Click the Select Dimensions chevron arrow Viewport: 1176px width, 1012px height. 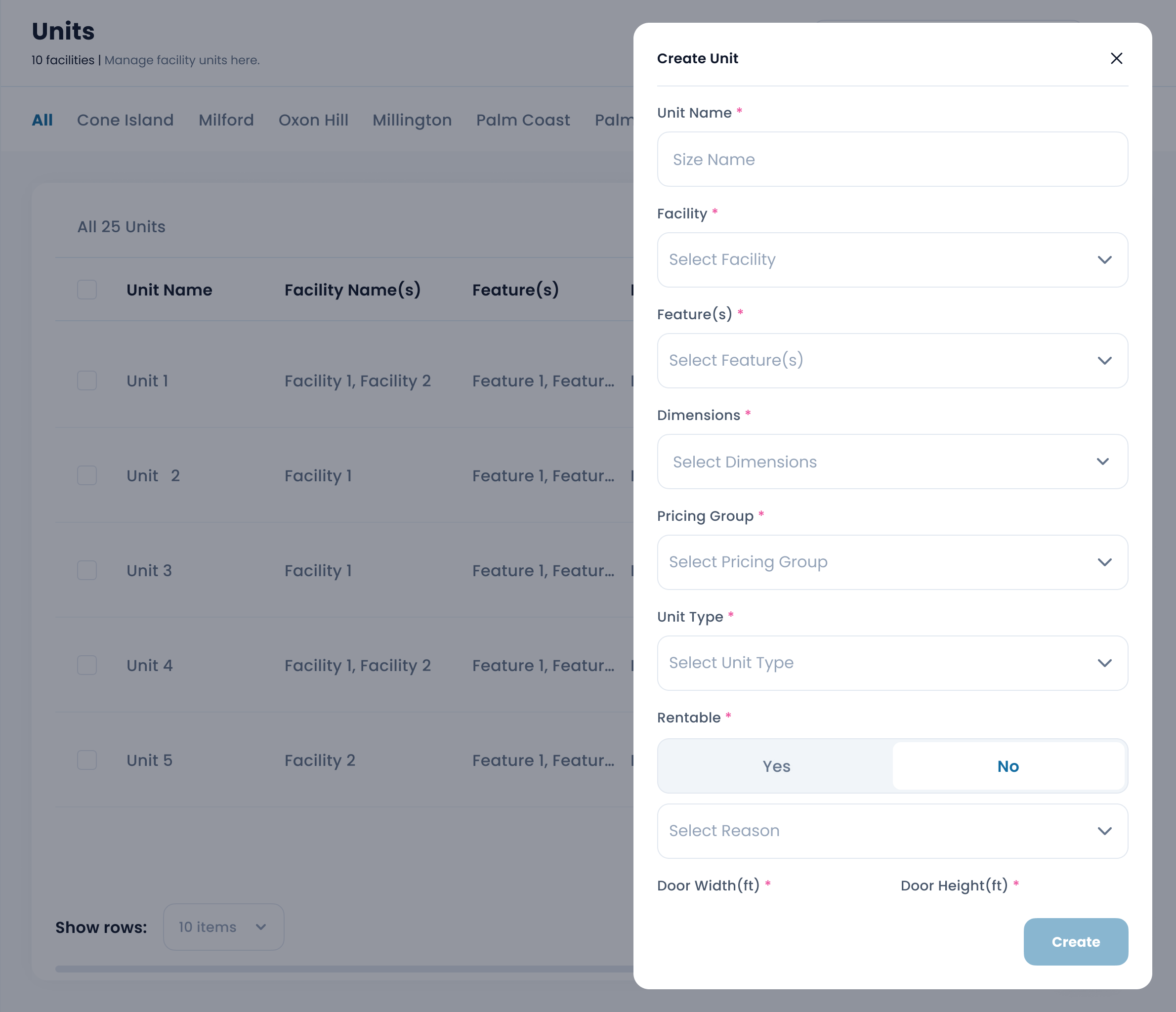(x=1102, y=462)
